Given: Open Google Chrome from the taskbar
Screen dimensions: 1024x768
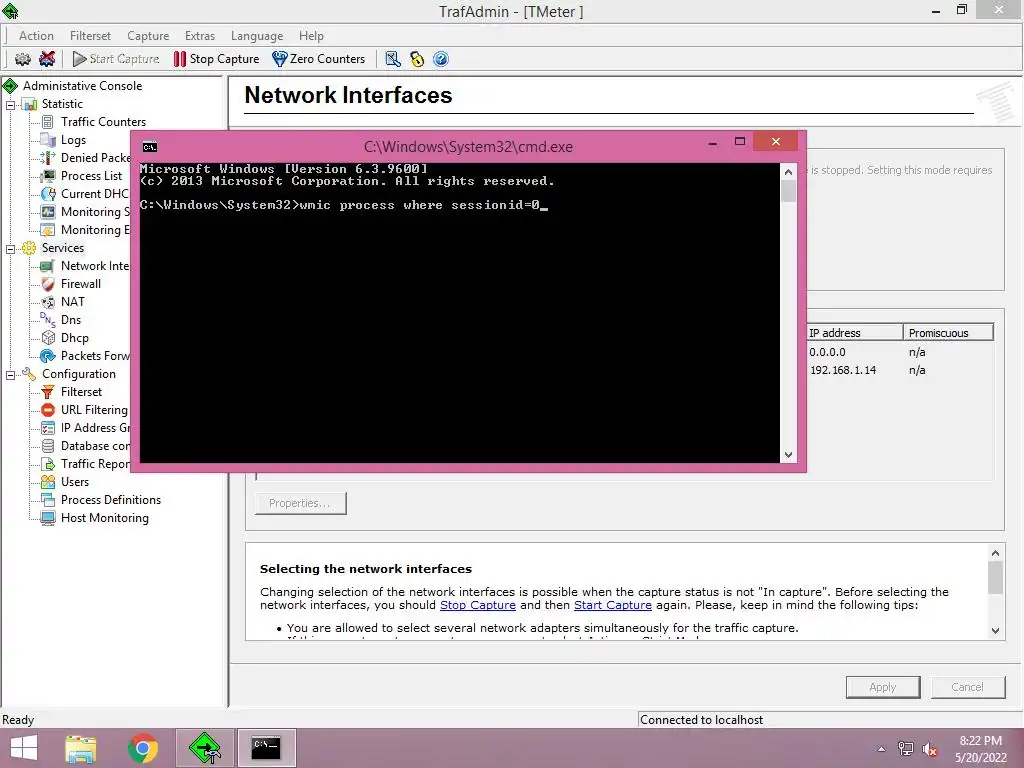Looking at the screenshot, I should pos(142,748).
